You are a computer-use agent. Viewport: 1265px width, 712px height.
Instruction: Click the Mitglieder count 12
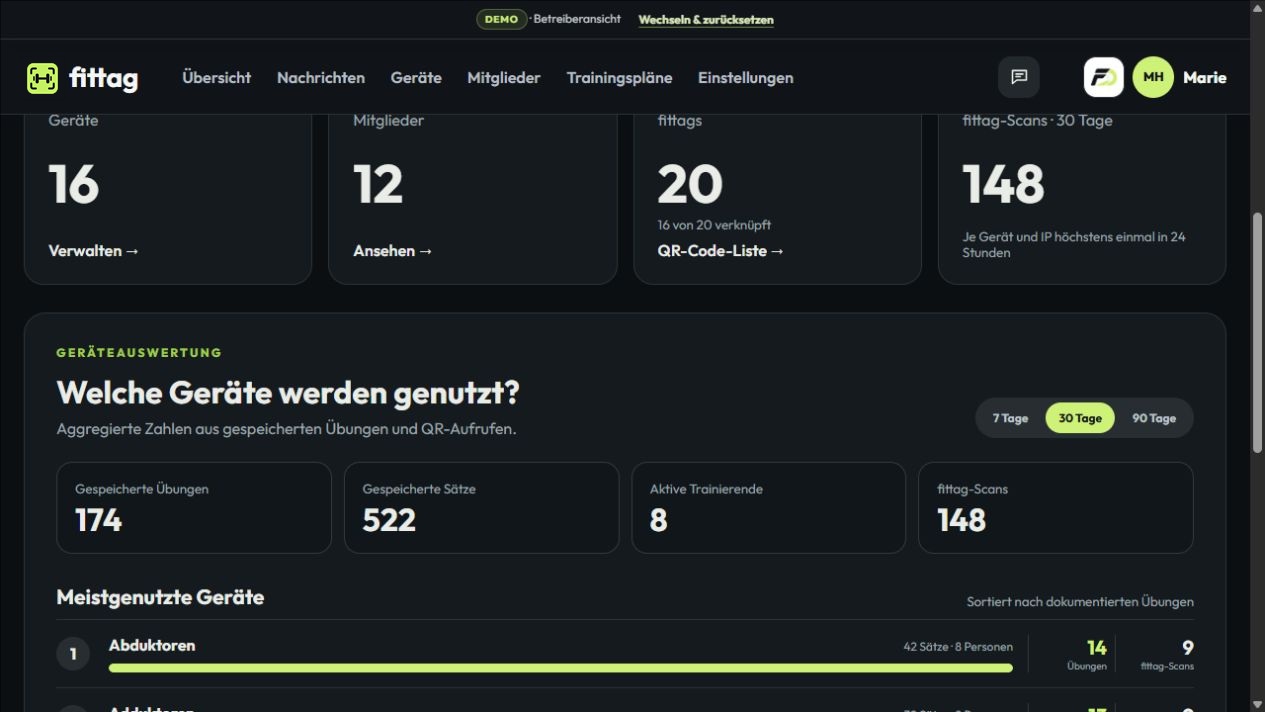tap(378, 184)
